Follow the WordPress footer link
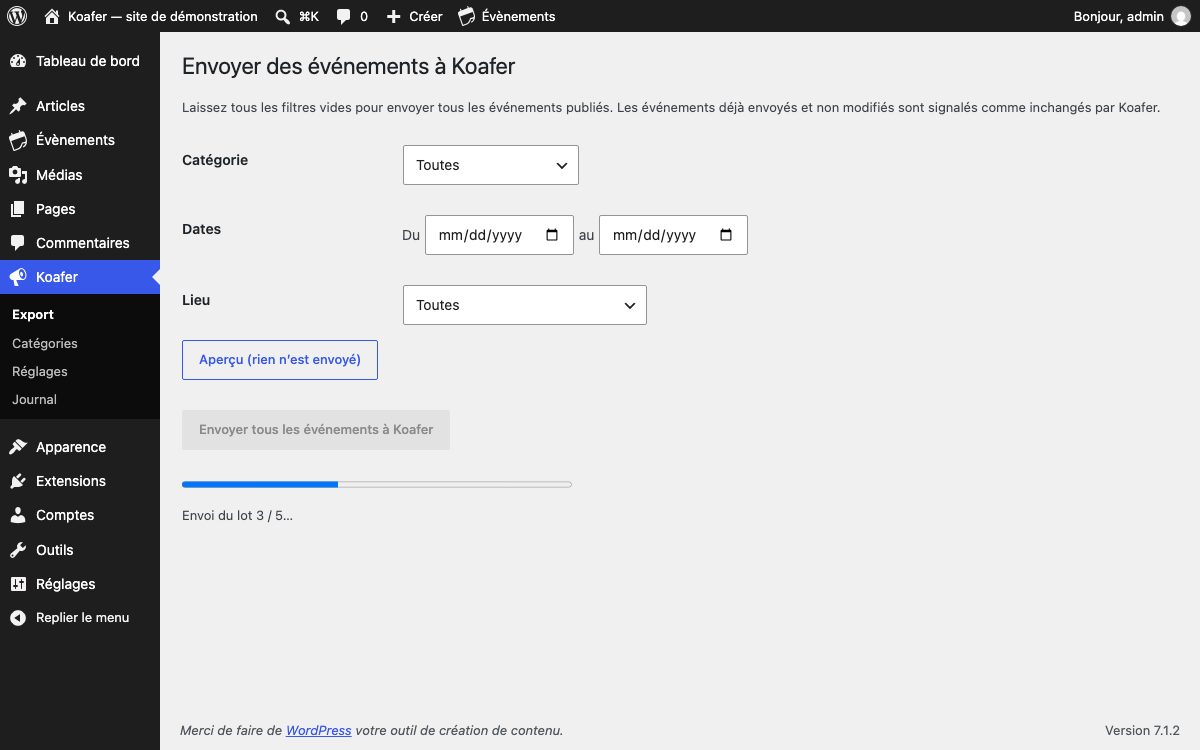Screen dimensions: 1200x750 pos(318,730)
